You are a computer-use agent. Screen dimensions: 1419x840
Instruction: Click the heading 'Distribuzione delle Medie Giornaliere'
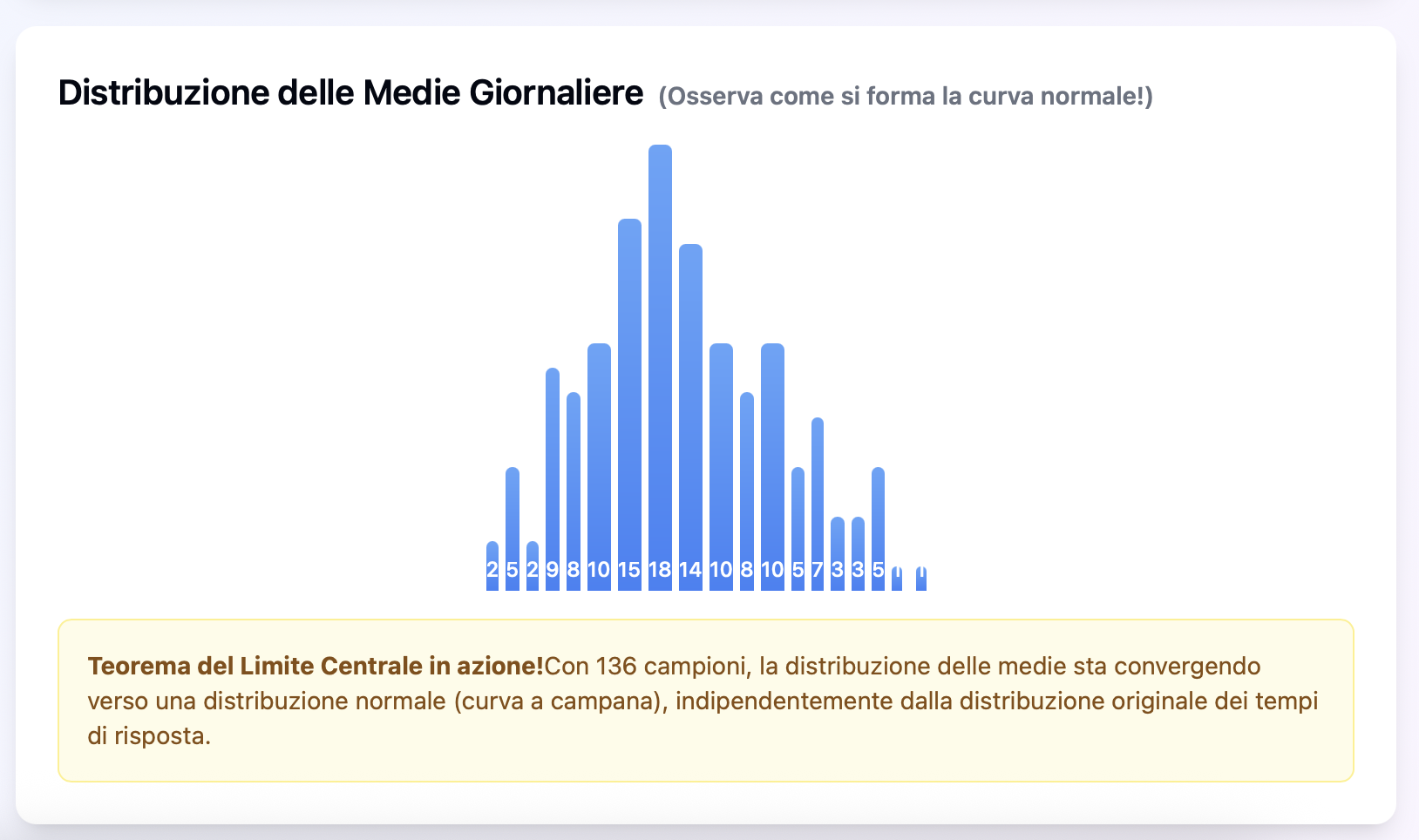tap(350, 93)
